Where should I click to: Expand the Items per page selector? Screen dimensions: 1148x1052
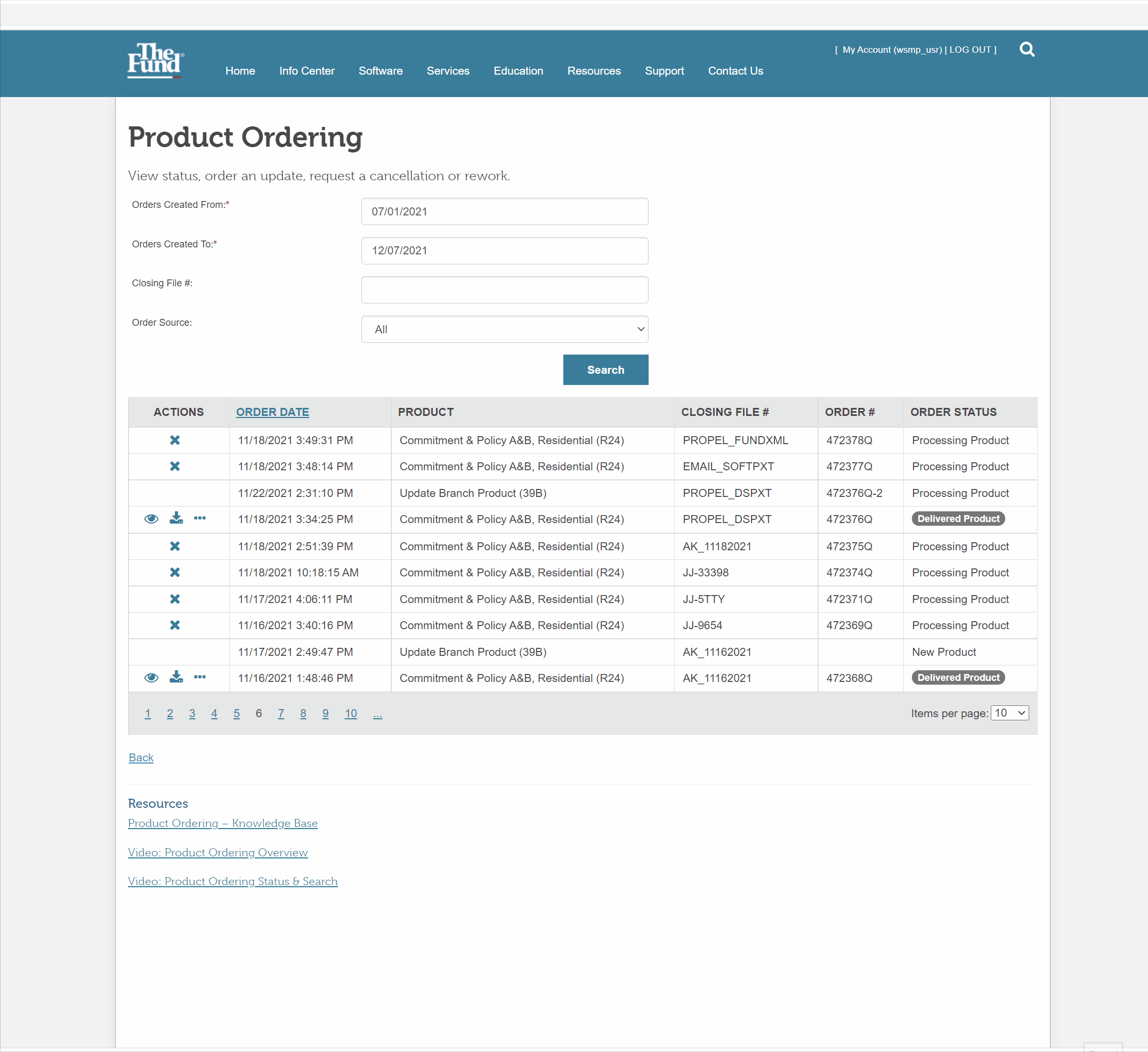click(x=1009, y=713)
